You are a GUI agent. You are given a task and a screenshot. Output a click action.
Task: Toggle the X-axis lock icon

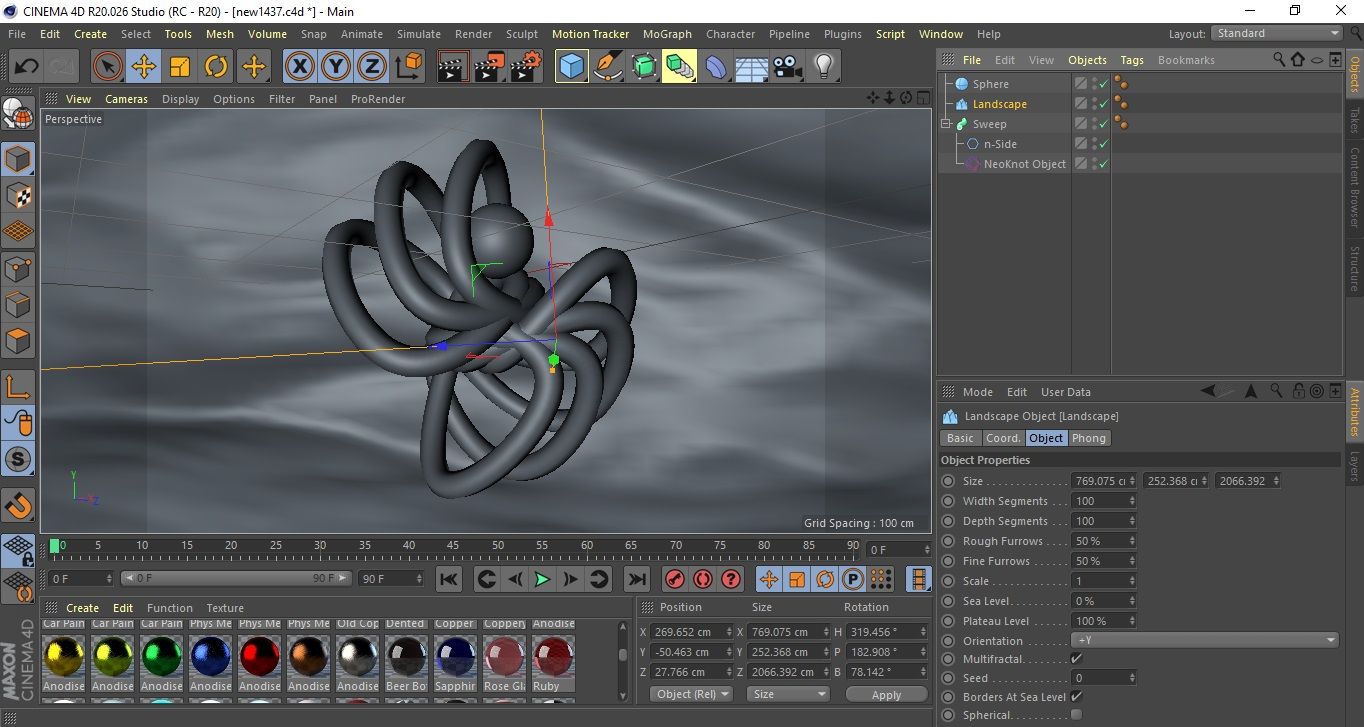299,67
